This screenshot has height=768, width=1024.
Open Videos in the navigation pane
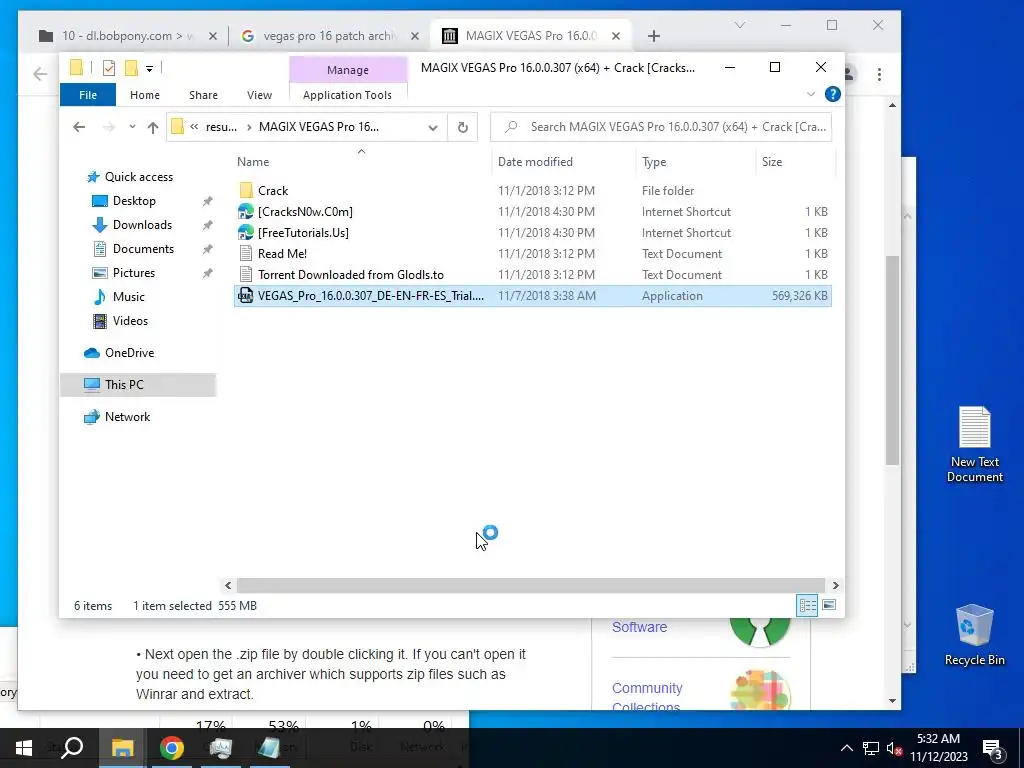coord(130,321)
